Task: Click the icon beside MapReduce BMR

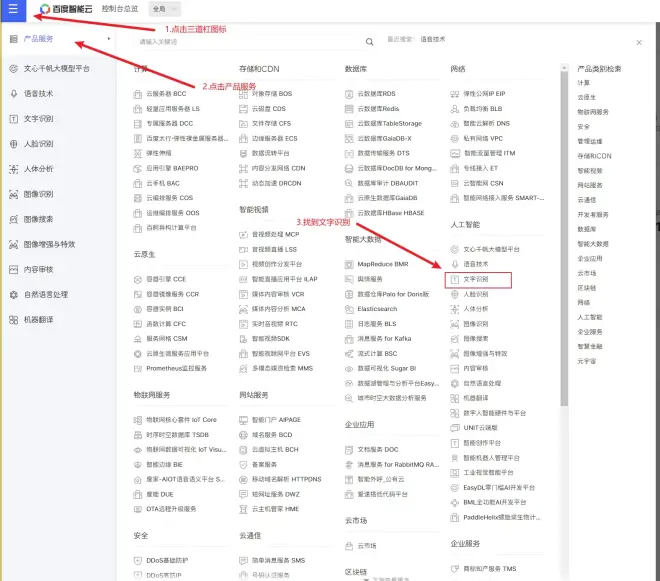Action: (349, 264)
